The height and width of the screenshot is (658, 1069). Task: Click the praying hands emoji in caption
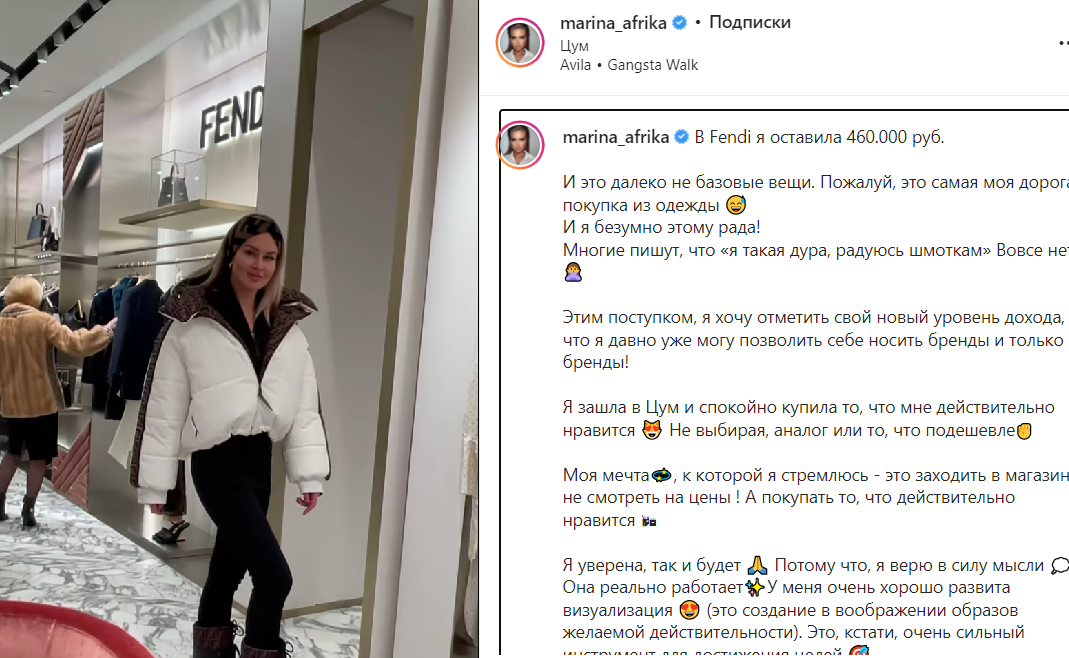click(x=757, y=565)
